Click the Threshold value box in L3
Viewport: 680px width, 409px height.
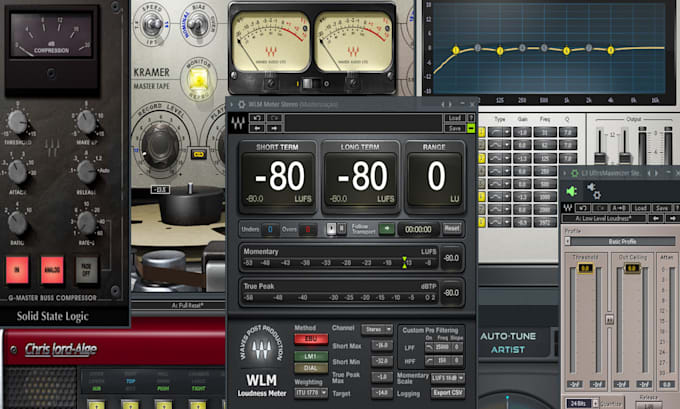tap(585, 268)
